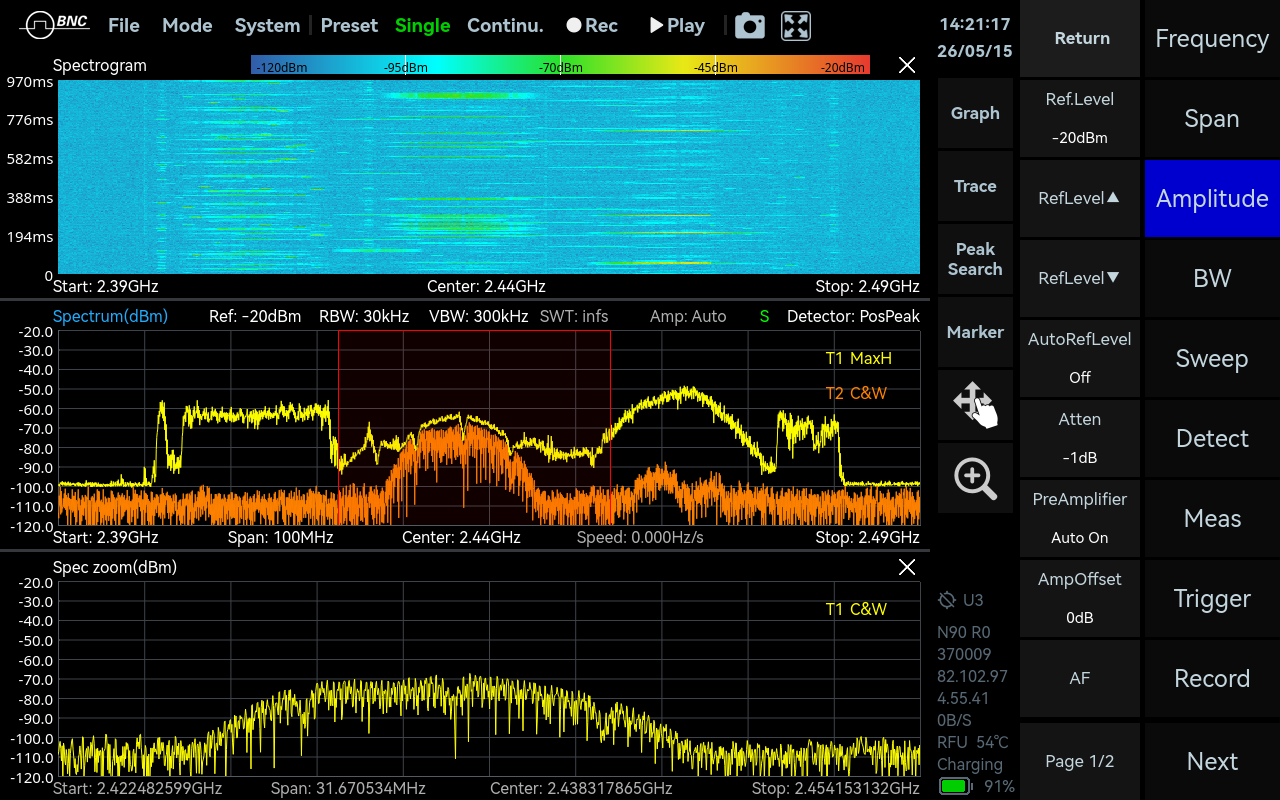The image size is (1280, 800).
Task: Activate the zoom magnifier tool
Action: point(975,478)
